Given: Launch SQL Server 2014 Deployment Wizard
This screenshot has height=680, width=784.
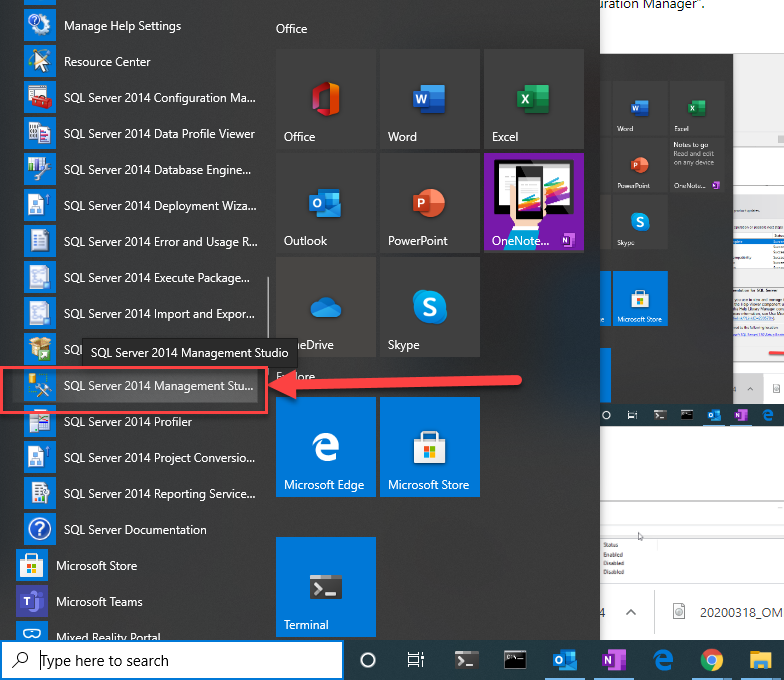Looking at the screenshot, I should [x=140, y=206].
